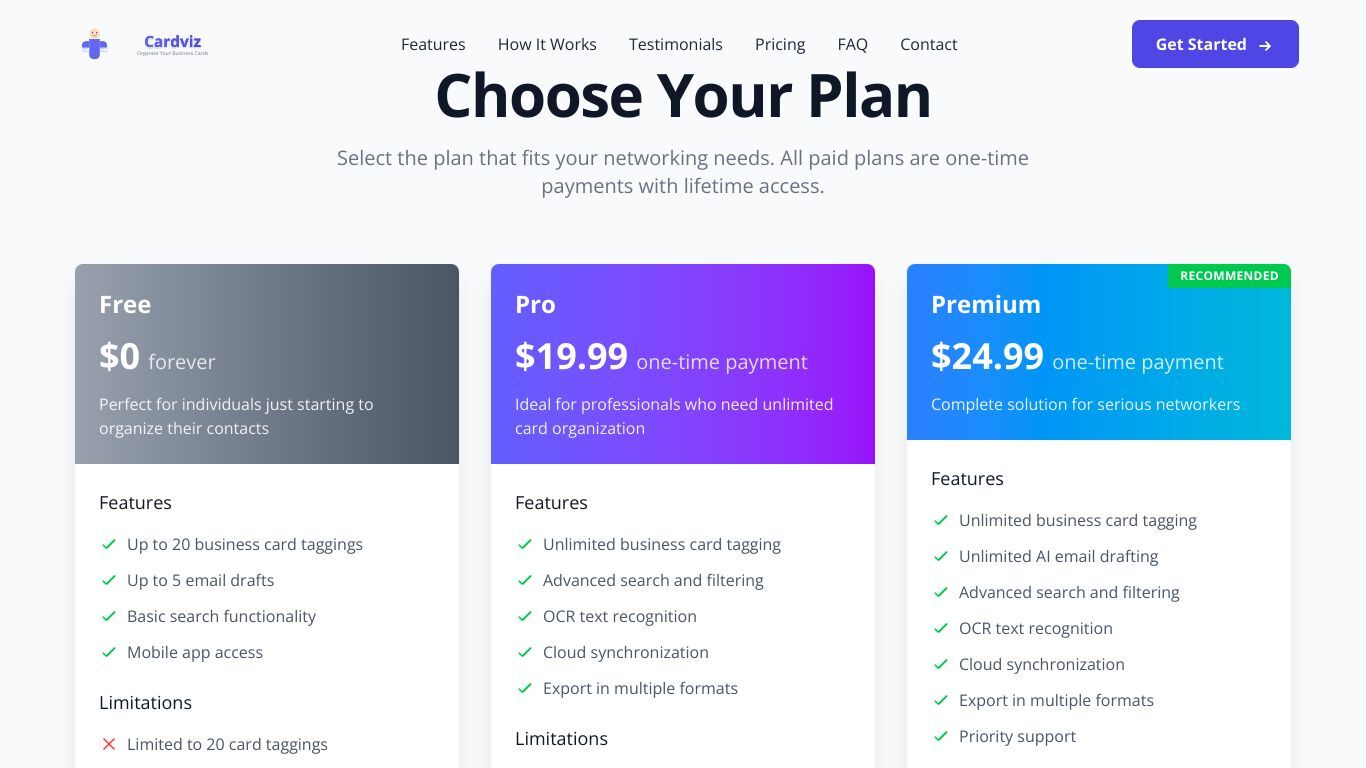Click the checkmark beside Unlimited AI email drafting
Image resolution: width=1366 pixels, height=768 pixels.
tap(941, 556)
